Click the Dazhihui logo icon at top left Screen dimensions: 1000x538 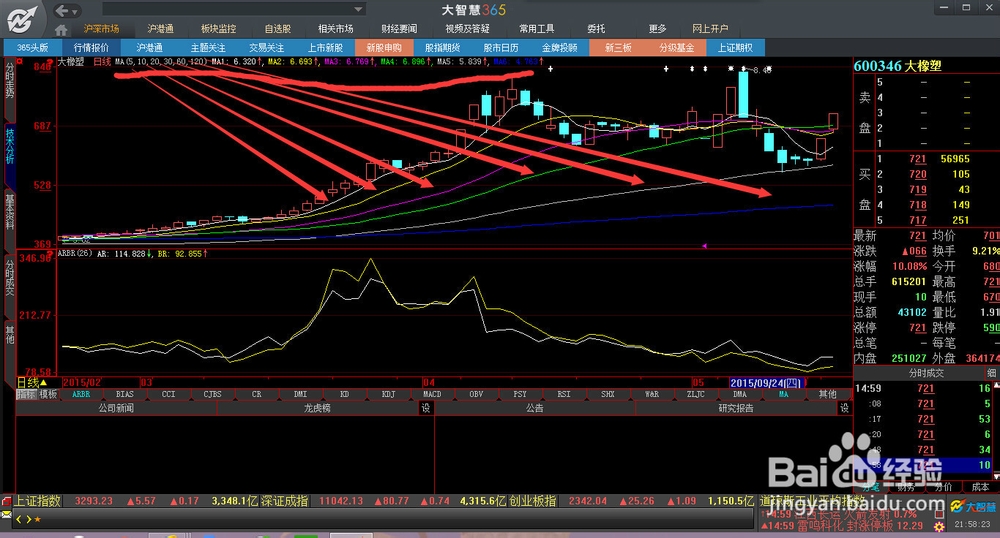pyautogui.click(x=23, y=20)
